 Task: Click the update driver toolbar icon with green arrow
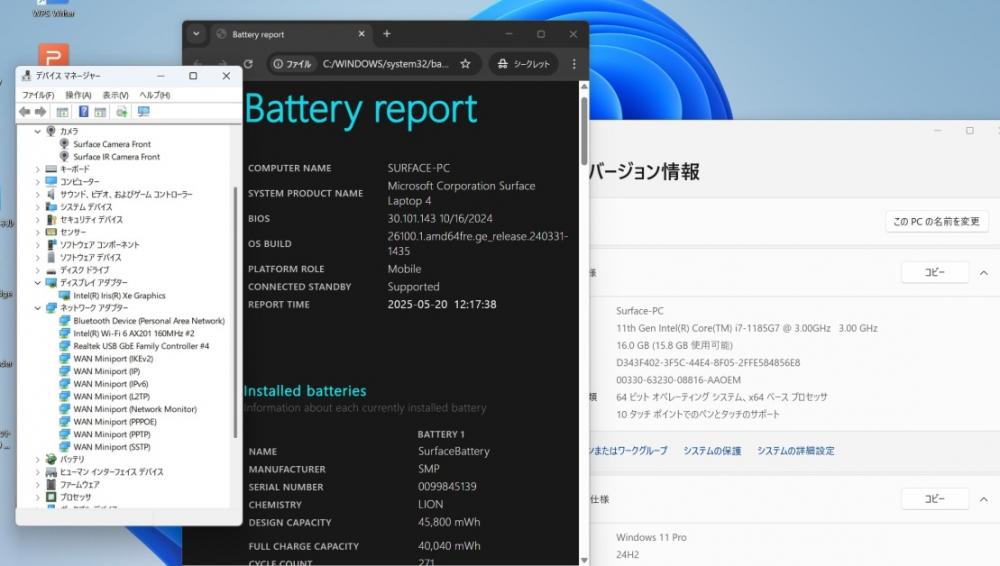pyautogui.click(x=121, y=112)
